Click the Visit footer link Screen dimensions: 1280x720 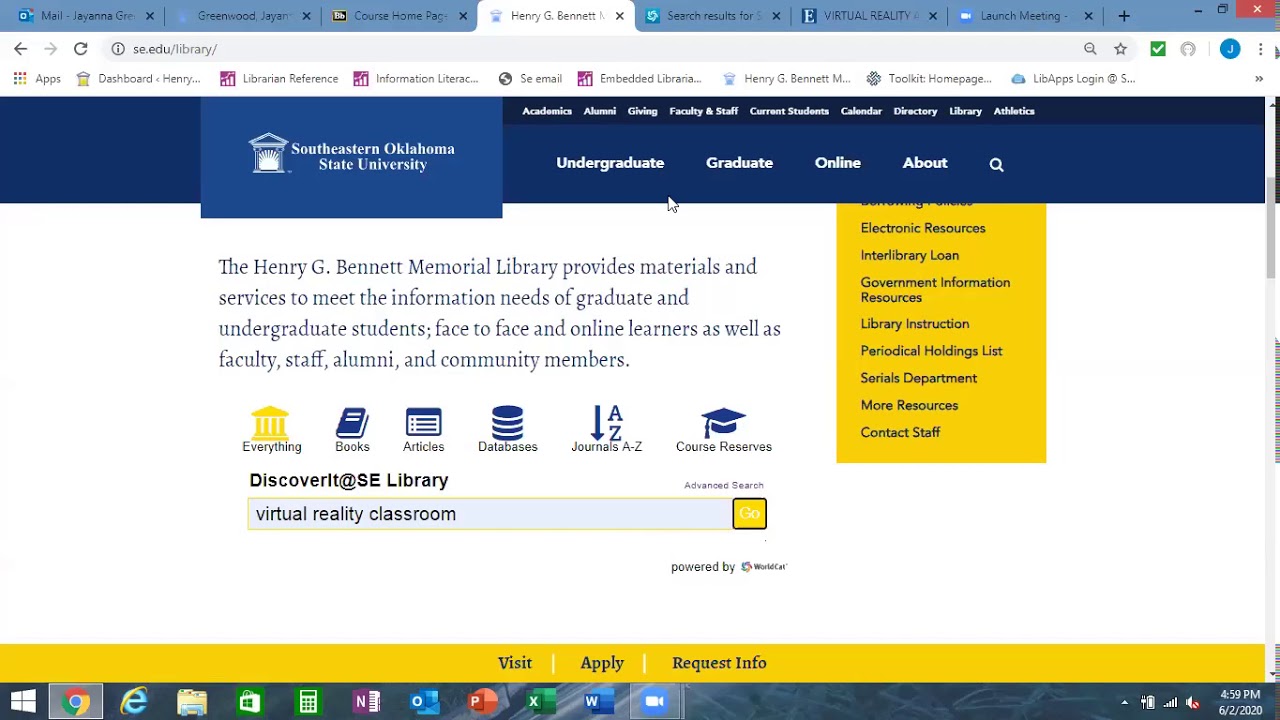(515, 663)
